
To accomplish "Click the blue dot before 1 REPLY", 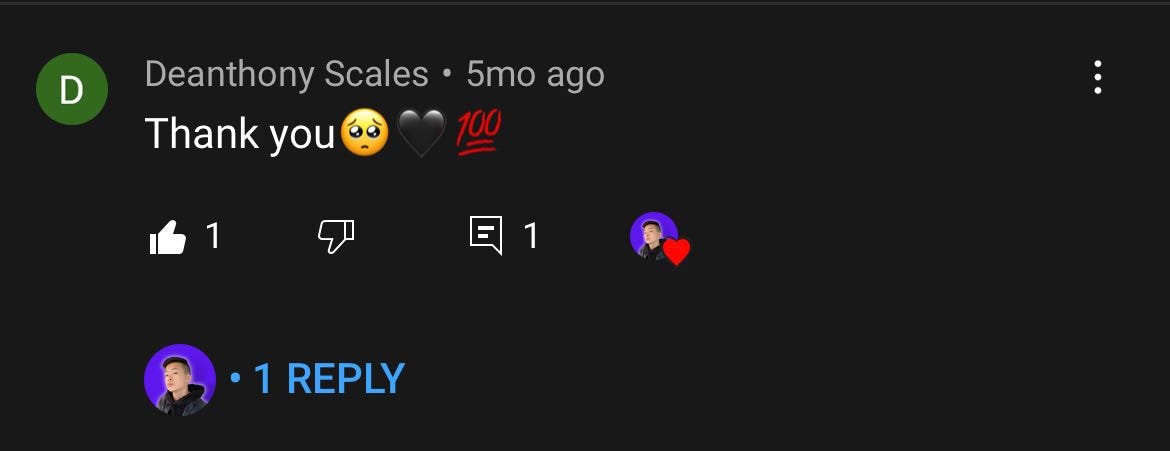I will pyautogui.click(x=236, y=379).
